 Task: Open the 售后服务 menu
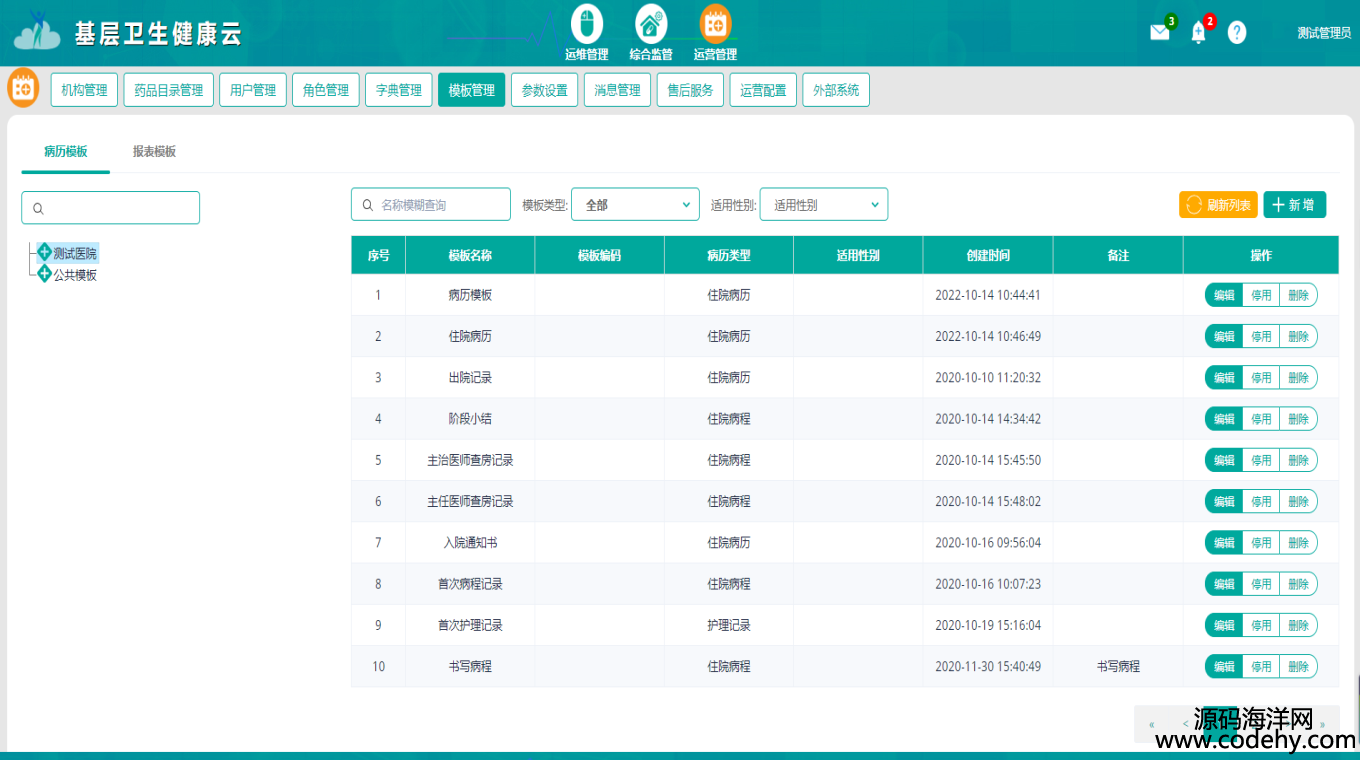coord(690,90)
